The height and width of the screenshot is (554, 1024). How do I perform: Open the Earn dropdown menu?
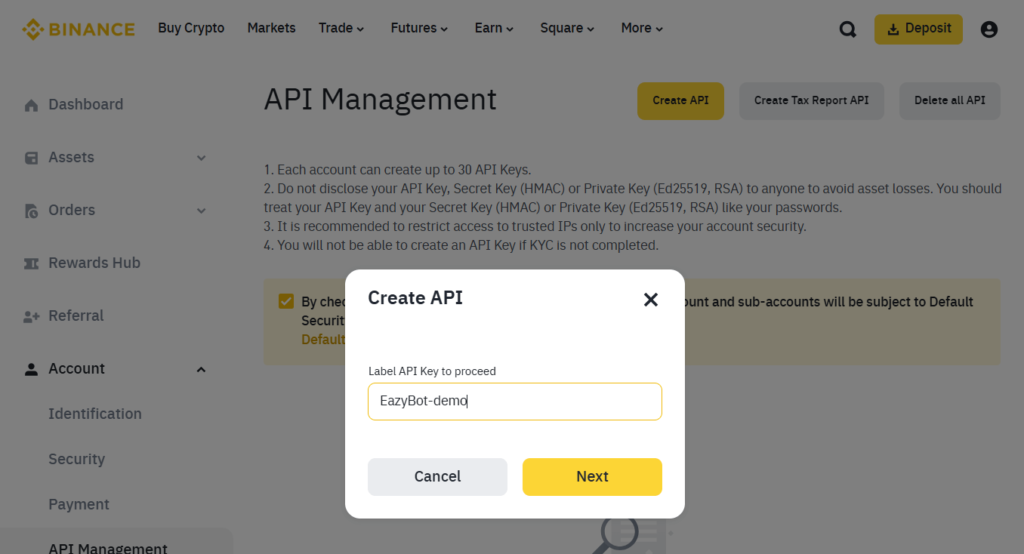pyautogui.click(x=494, y=28)
